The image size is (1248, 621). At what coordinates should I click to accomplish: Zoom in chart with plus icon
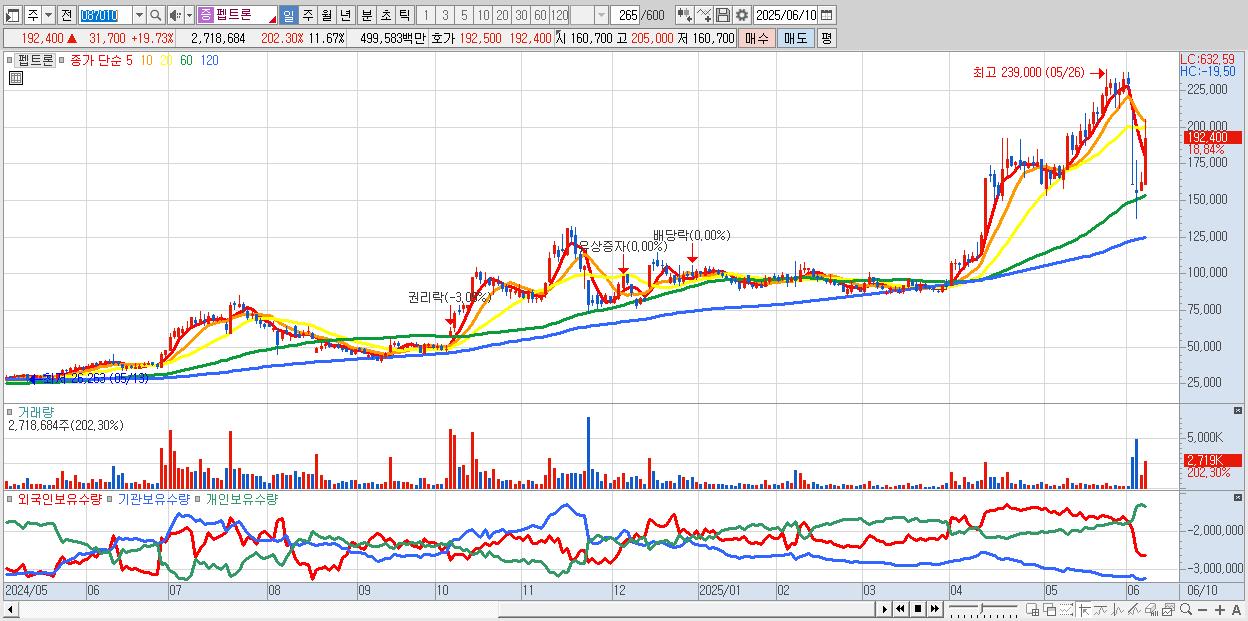(x=1220, y=609)
